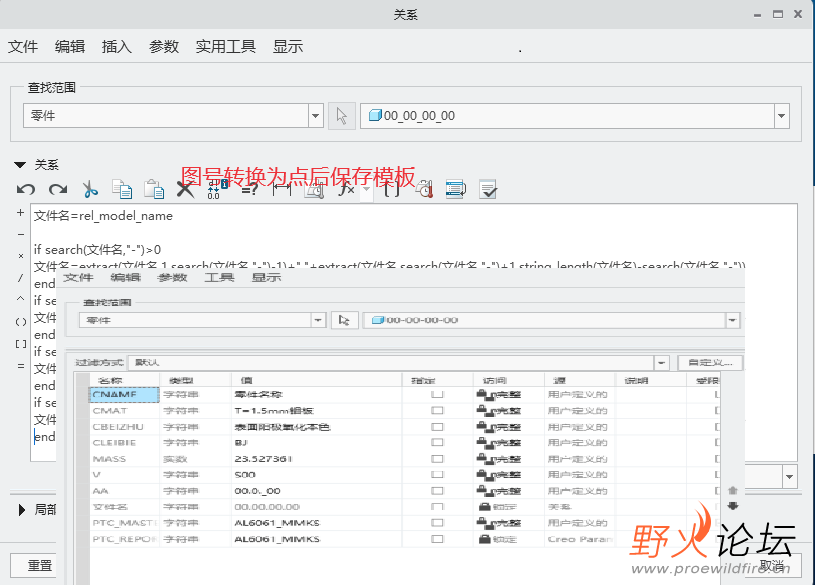The image size is (815, 585).
Task: Sort the relations using sort icon
Action: pyautogui.click(x=456, y=189)
